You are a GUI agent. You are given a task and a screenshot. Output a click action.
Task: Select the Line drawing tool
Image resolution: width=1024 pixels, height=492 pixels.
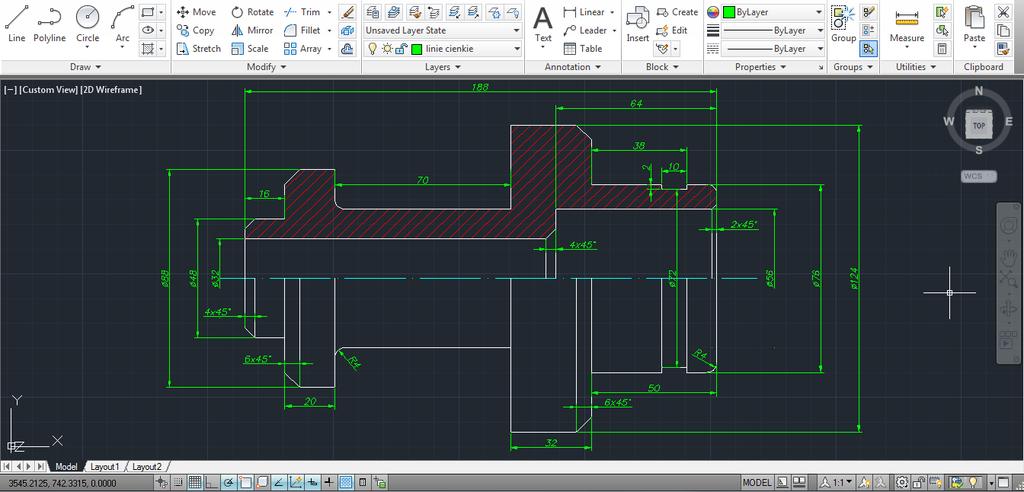pos(16,24)
